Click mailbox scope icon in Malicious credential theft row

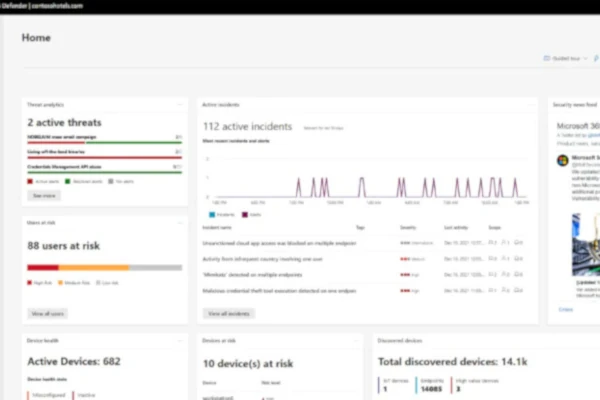518,291
